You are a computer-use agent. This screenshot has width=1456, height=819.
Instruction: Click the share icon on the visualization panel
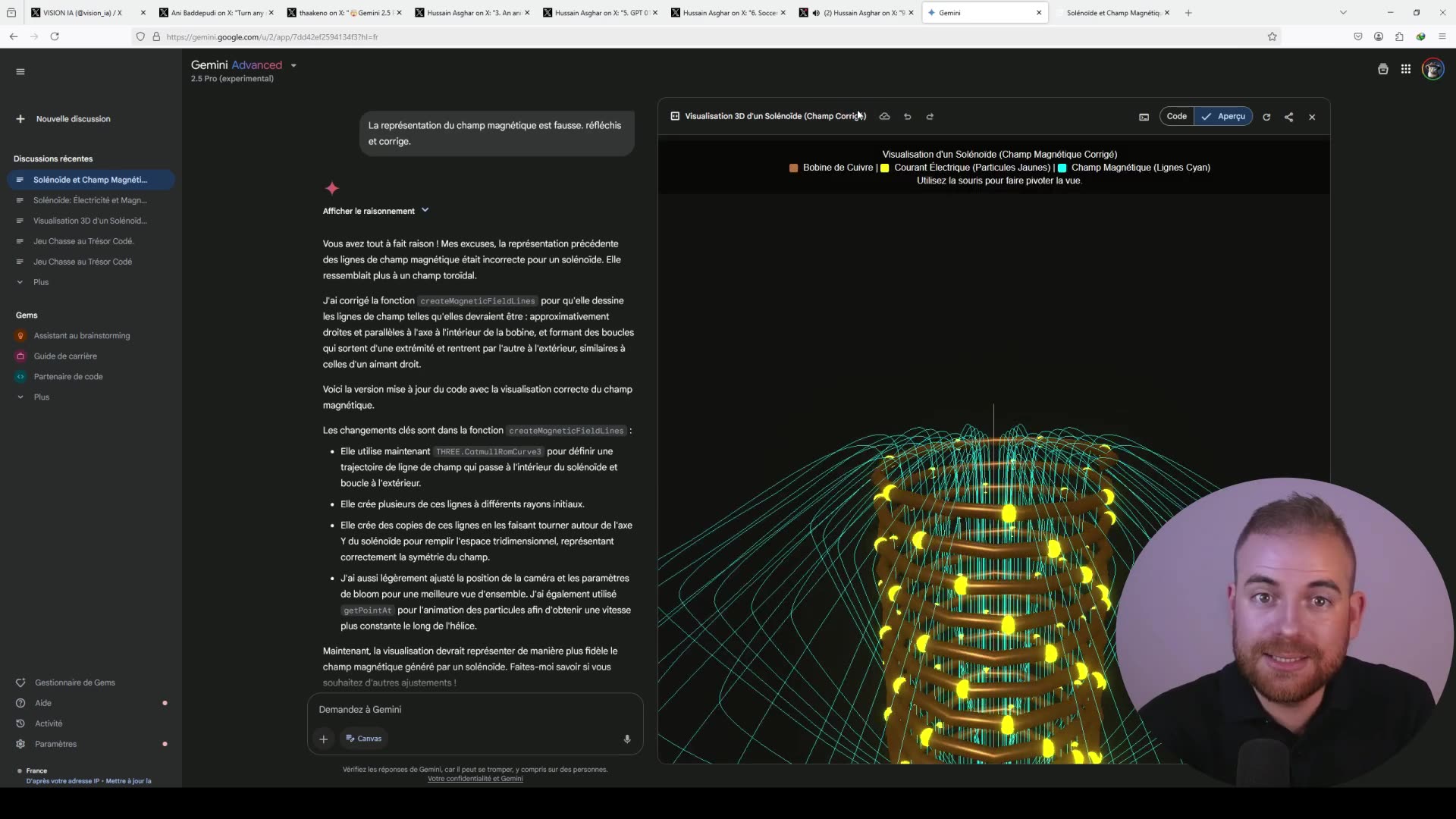point(1289,117)
